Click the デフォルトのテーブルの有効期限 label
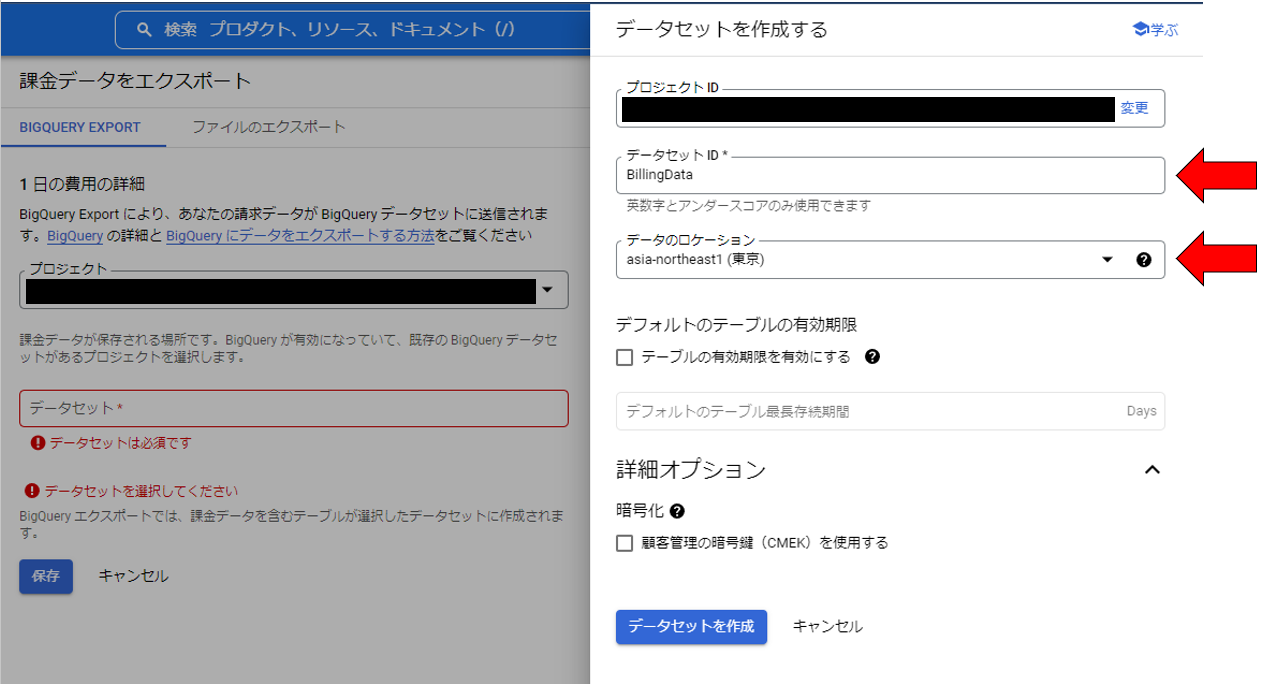Image resolution: width=1277 pixels, height=684 pixels. tap(737, 324)
